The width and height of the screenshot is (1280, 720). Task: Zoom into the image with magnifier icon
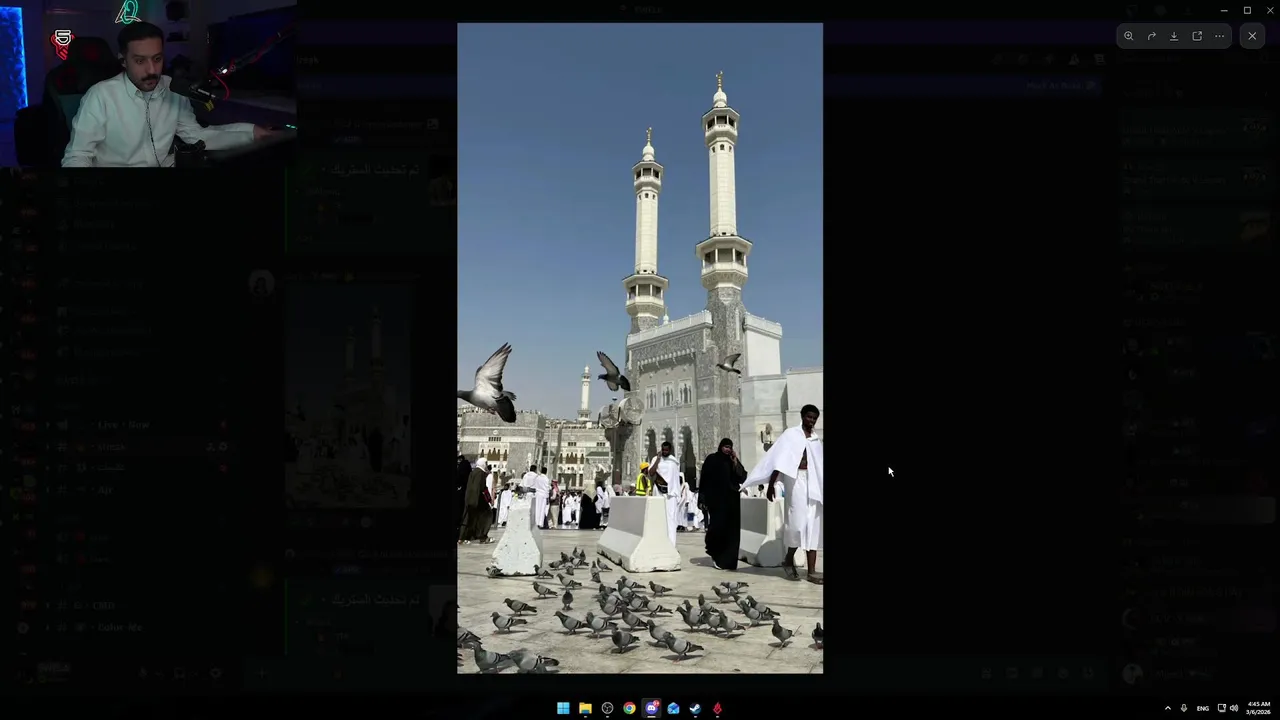click(x=1128, y=36)
